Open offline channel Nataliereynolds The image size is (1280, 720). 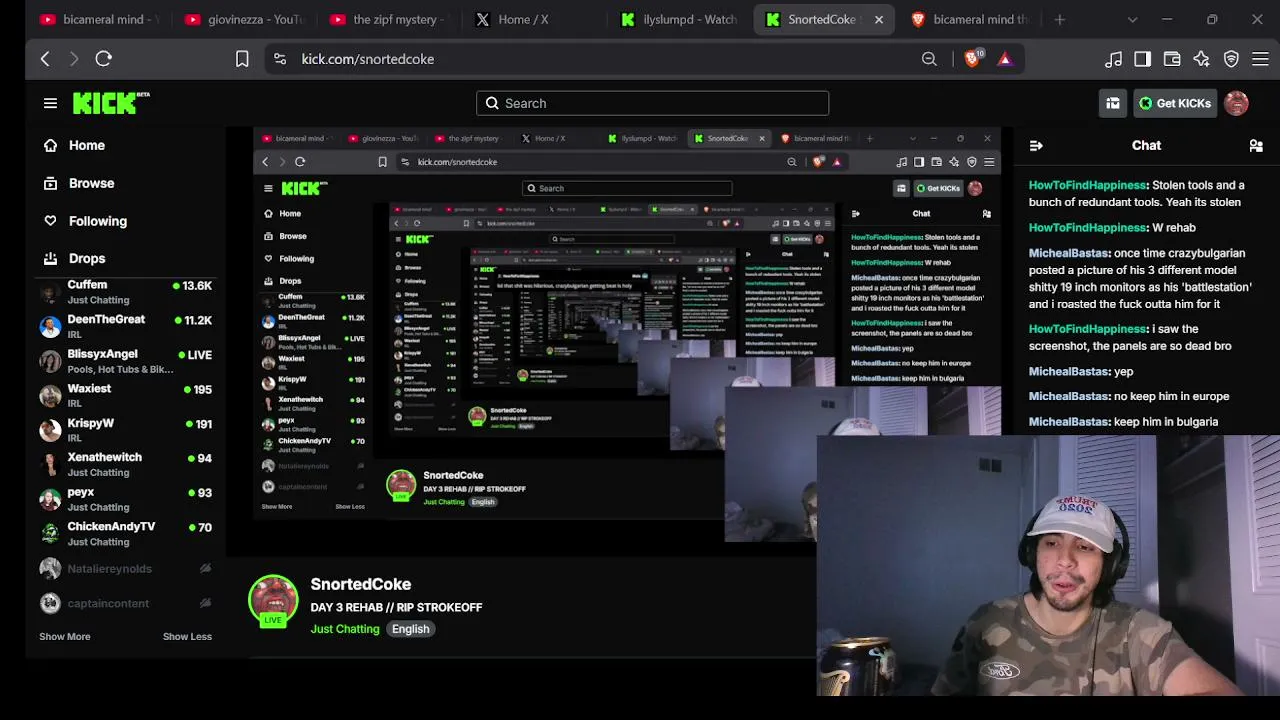click(x=126, y=568)
